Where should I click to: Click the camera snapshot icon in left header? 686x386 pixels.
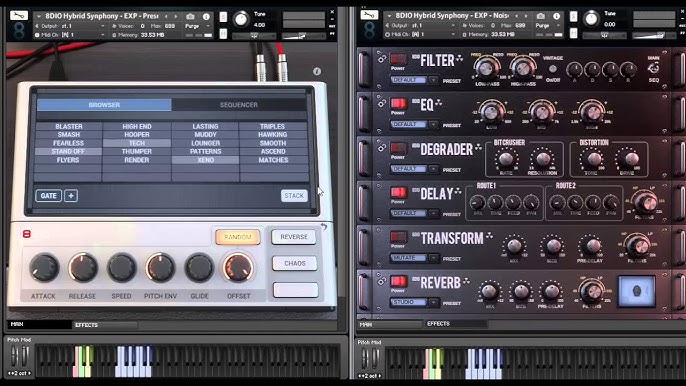190,16
